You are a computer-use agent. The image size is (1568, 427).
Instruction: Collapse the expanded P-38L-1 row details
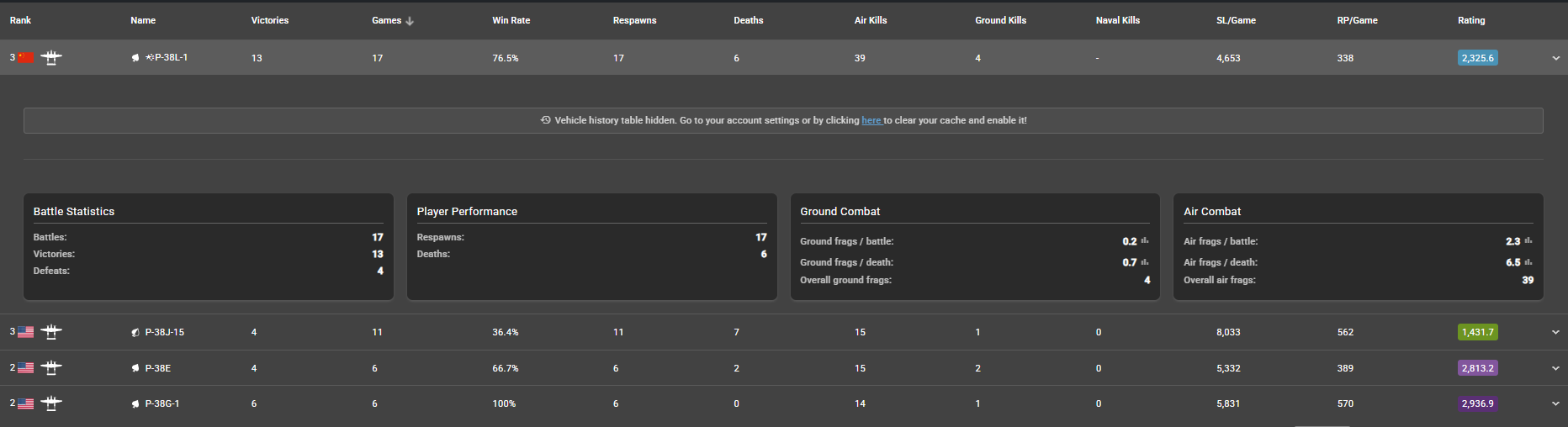click(1555, 58)
